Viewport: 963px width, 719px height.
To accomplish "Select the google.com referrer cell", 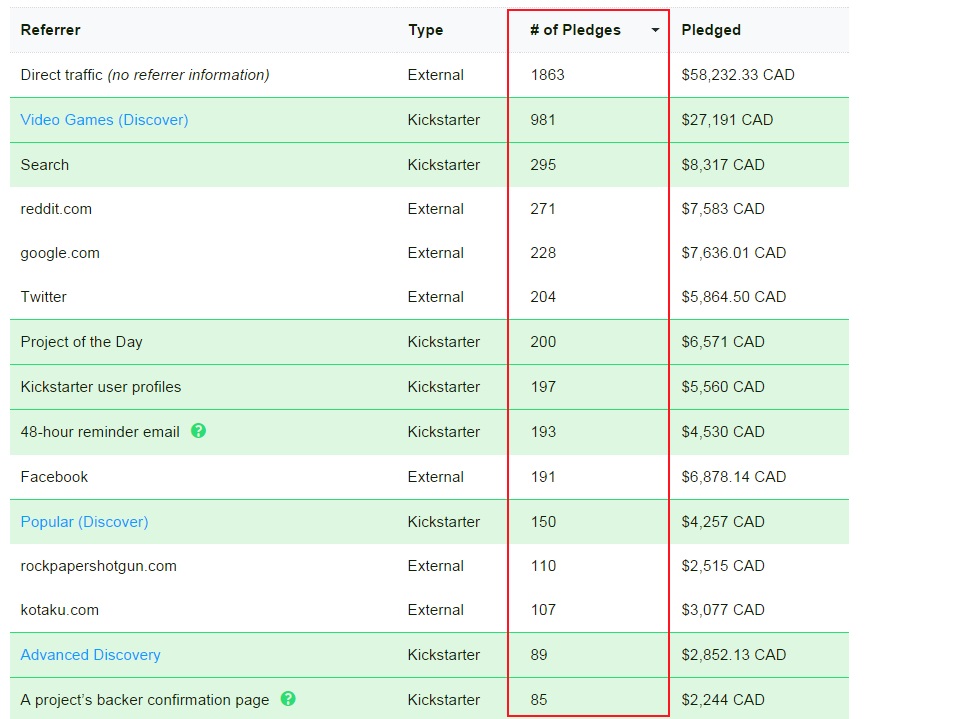I will (60, 254).
